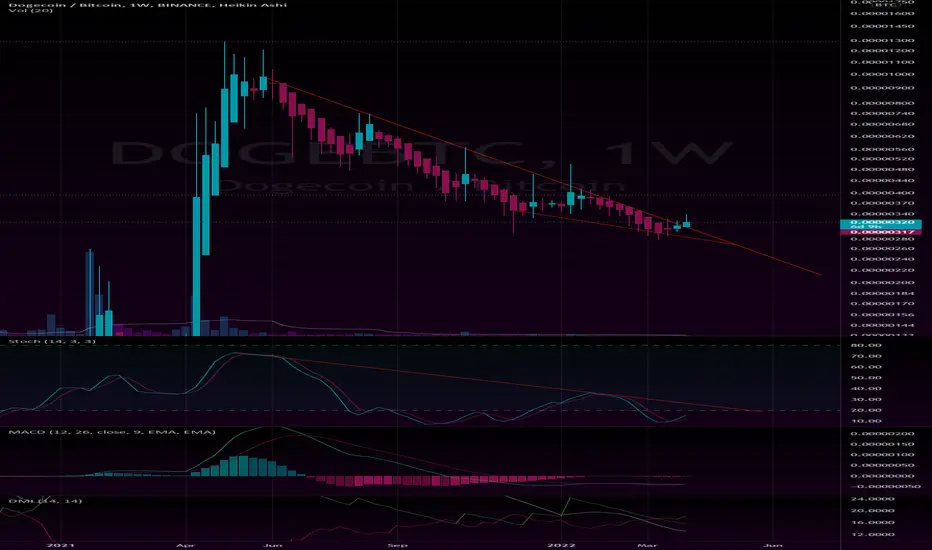Click the 0.00000200 price axis label

click(x=881, y=282)
